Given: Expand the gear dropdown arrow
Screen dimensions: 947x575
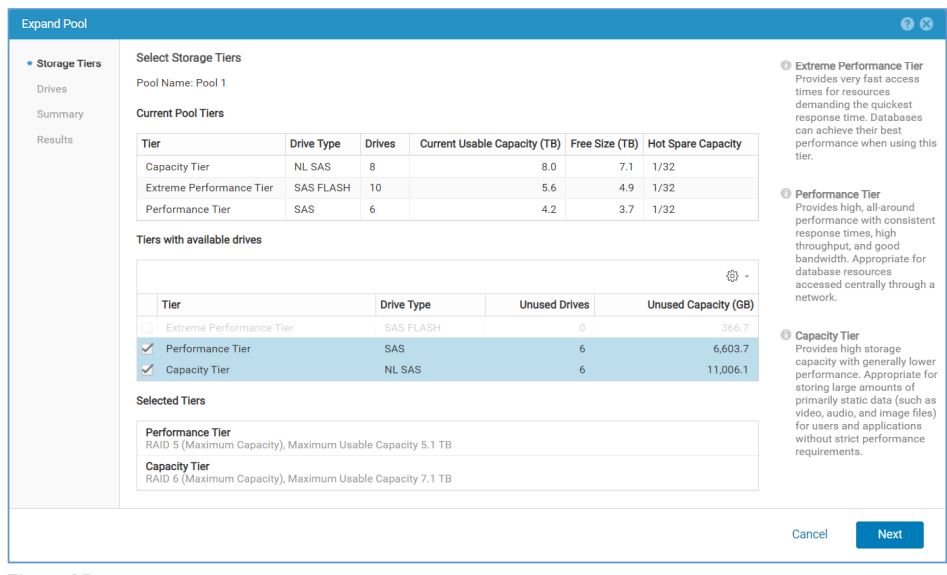Looking at the screenshot, I should (x=746, y=277).
